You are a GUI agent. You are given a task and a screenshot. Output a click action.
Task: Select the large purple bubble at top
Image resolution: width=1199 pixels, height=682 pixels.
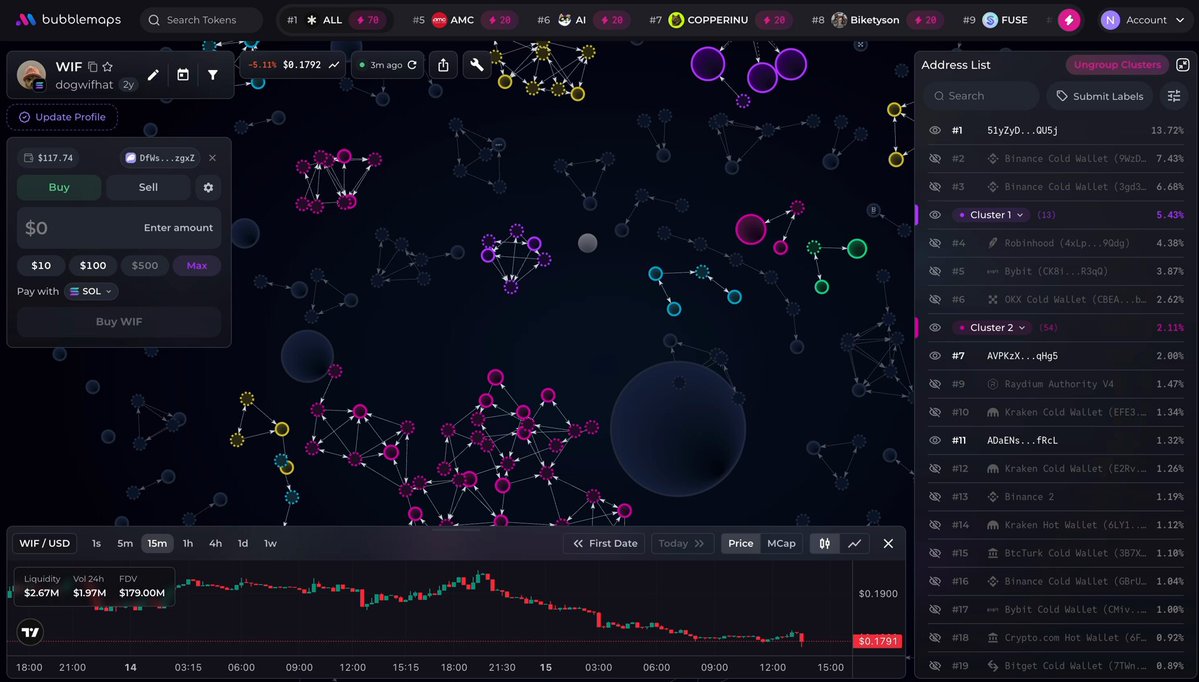(708, 63)
